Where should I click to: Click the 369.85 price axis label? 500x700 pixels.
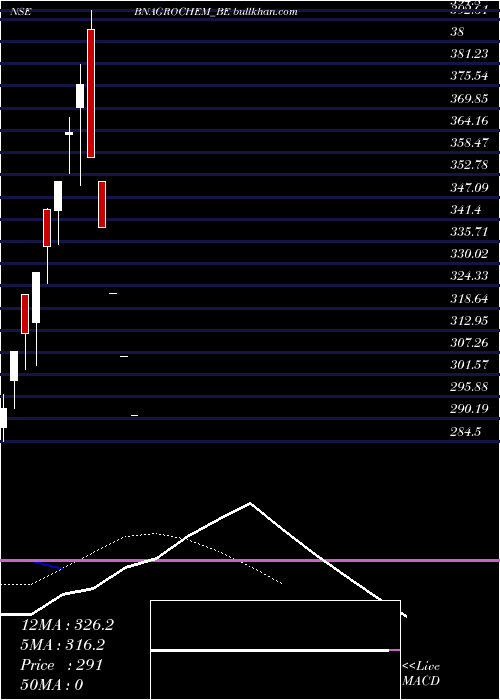tap(469, 99)
